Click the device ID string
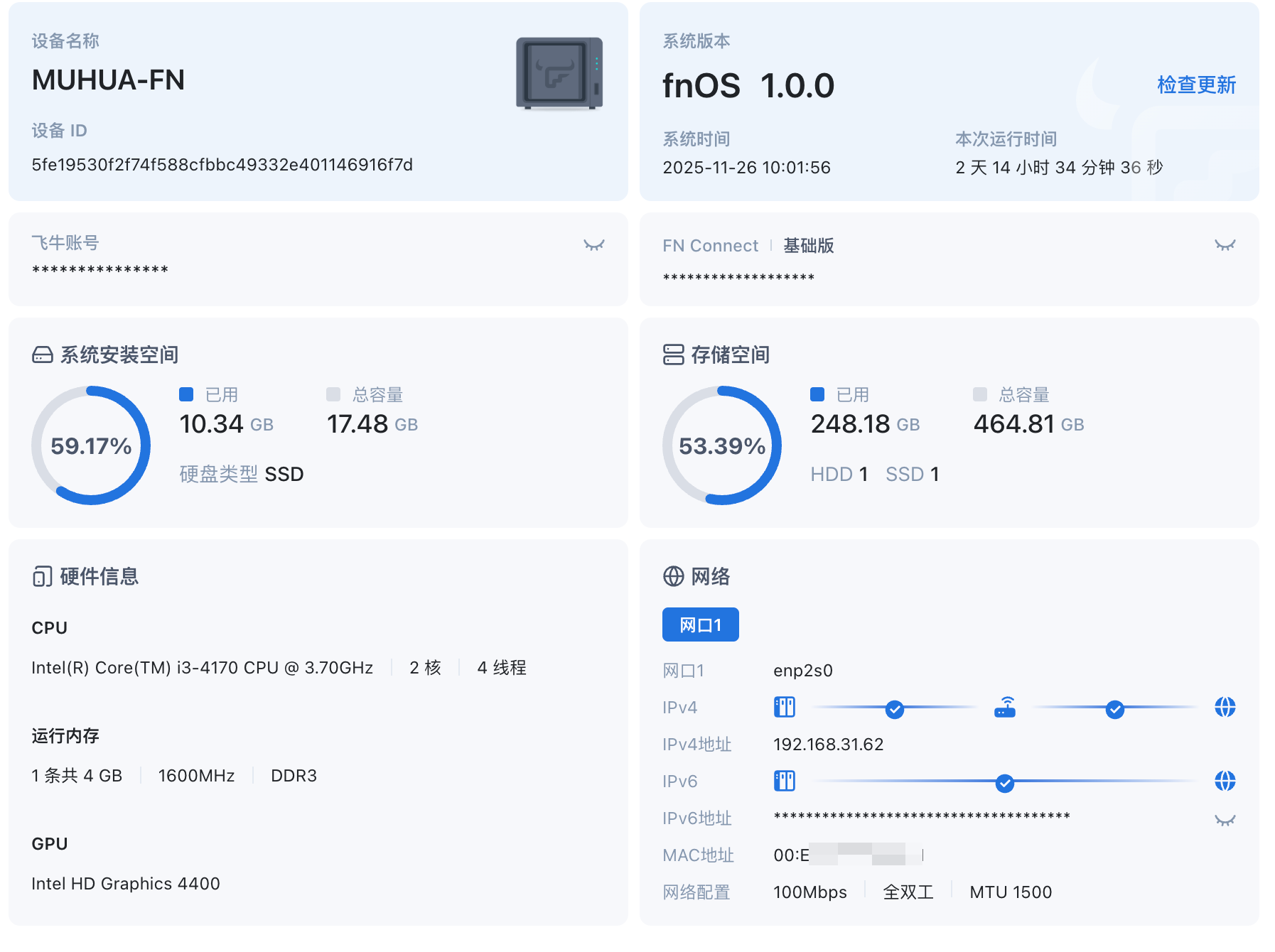The height and width of the screenshot is (952, 1275). pos(222,165)
